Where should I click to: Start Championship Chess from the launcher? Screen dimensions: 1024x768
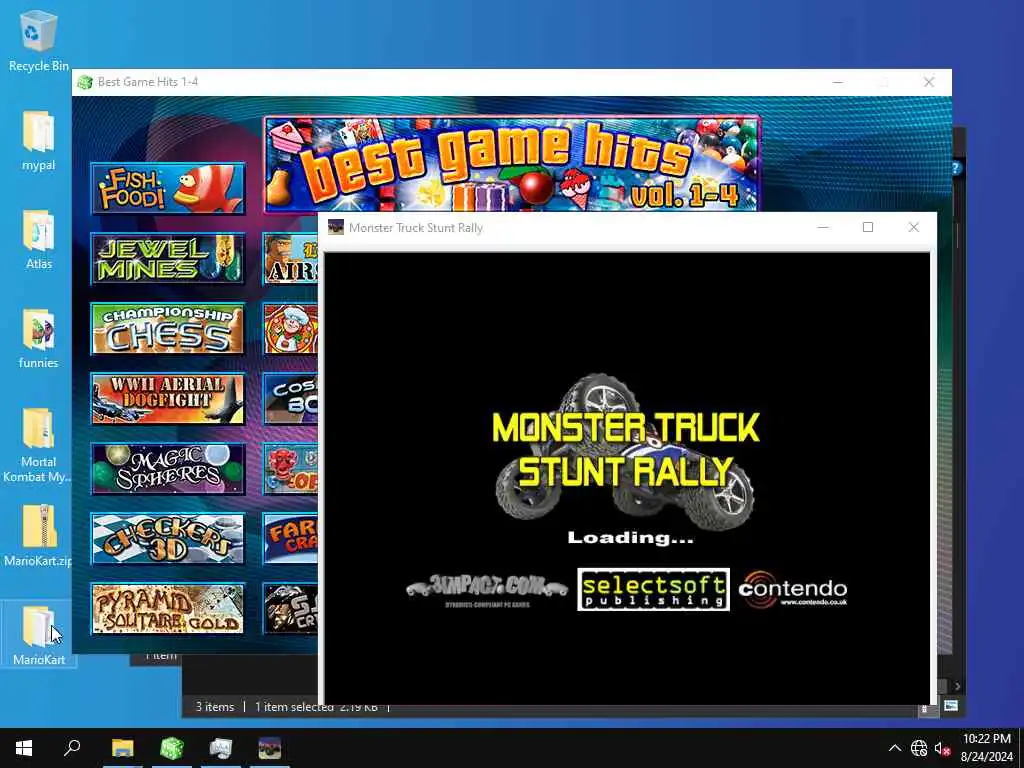click(x=168, y=328)
